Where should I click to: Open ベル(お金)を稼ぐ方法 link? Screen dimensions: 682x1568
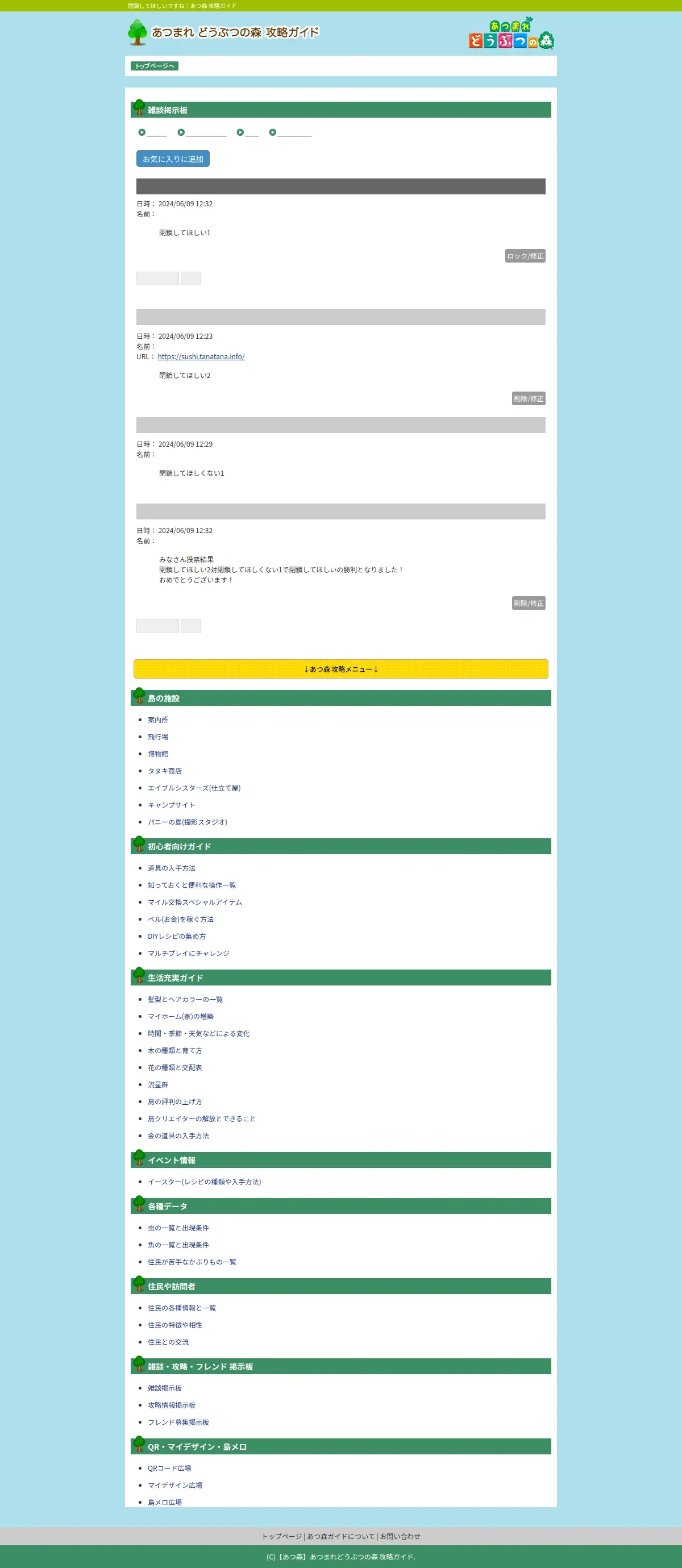click(181, 920)
